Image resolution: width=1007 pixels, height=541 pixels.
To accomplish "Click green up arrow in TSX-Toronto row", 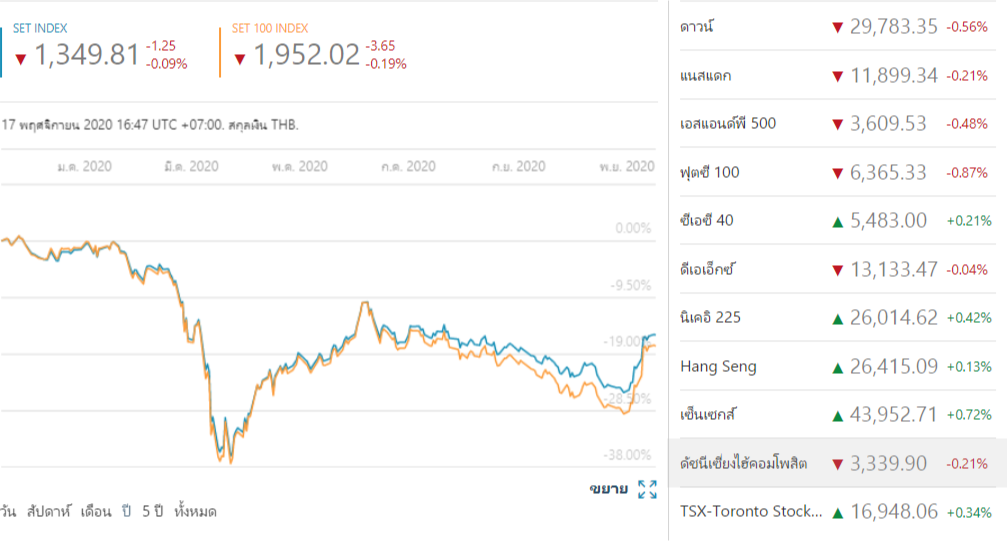I will point(838,513).
